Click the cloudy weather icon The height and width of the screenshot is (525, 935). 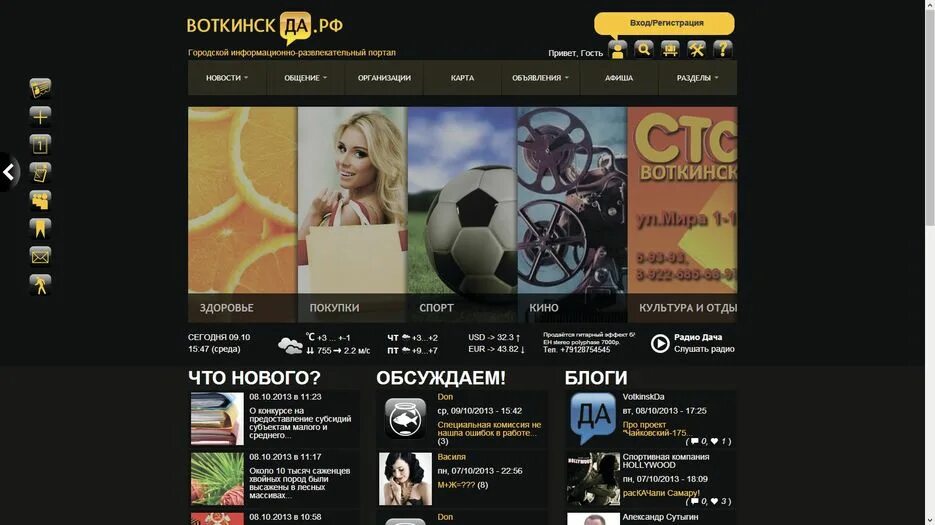coord(290,345)
